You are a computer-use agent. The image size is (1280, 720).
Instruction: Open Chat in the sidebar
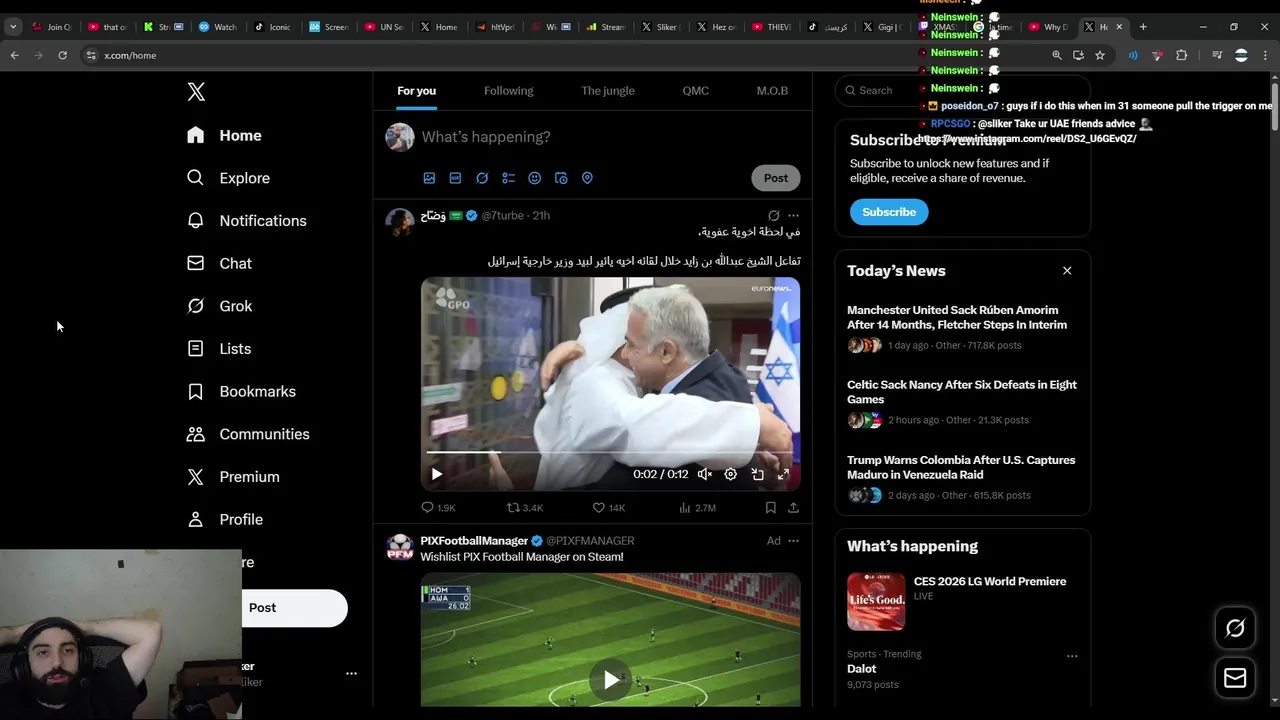(x=219, y=263)
